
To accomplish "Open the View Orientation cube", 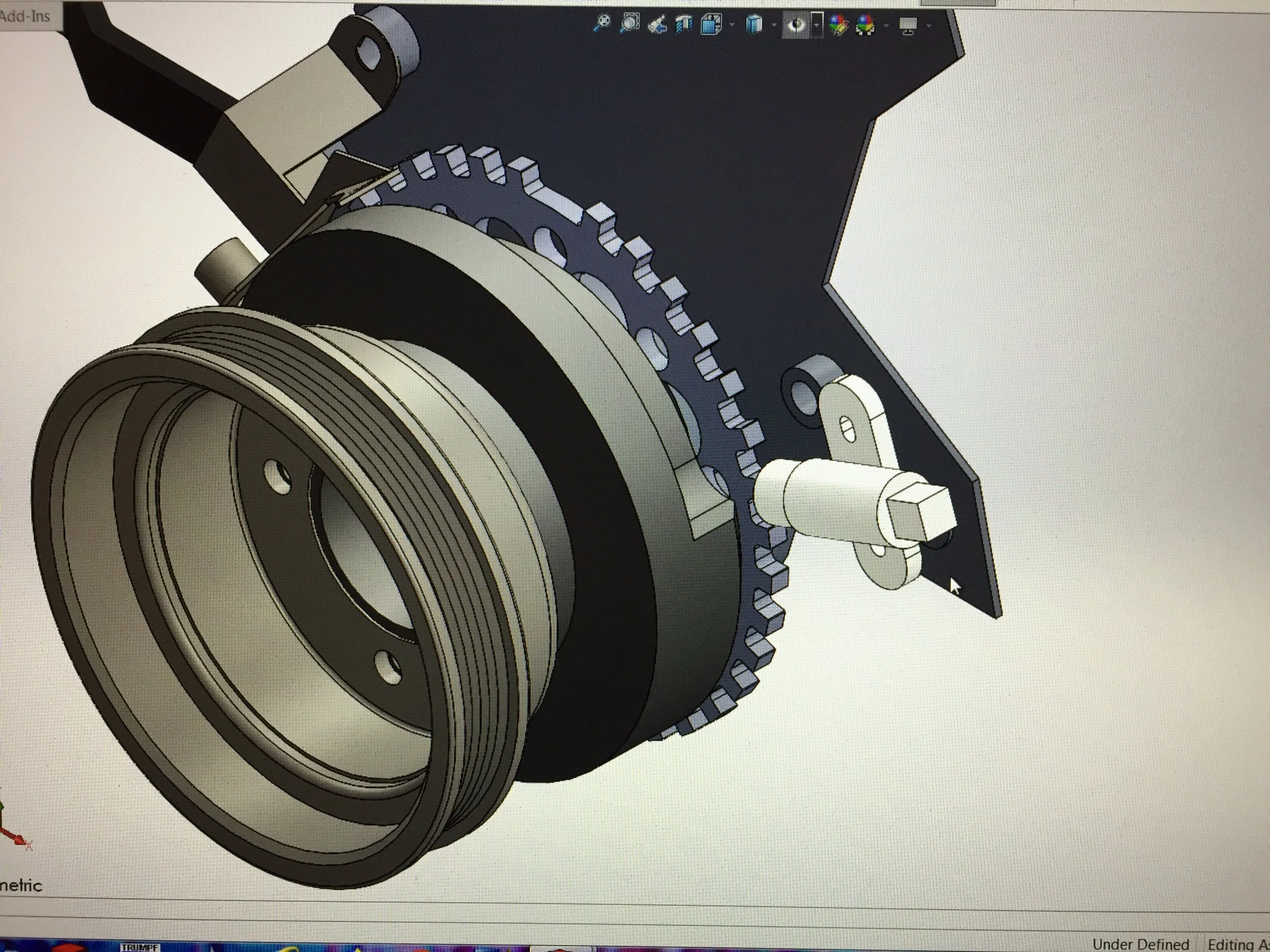I will click(x=711, y=25).
